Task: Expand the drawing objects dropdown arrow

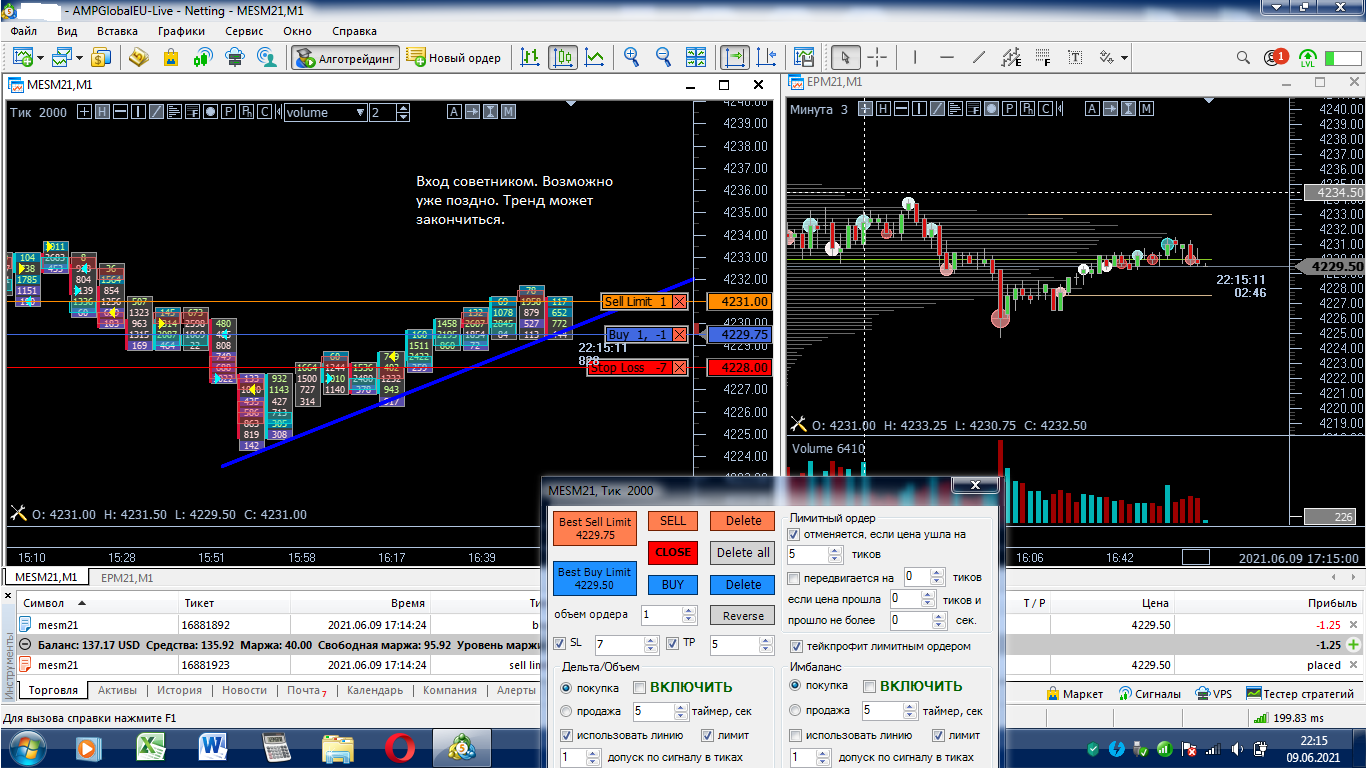Action: pos(1124,58)
